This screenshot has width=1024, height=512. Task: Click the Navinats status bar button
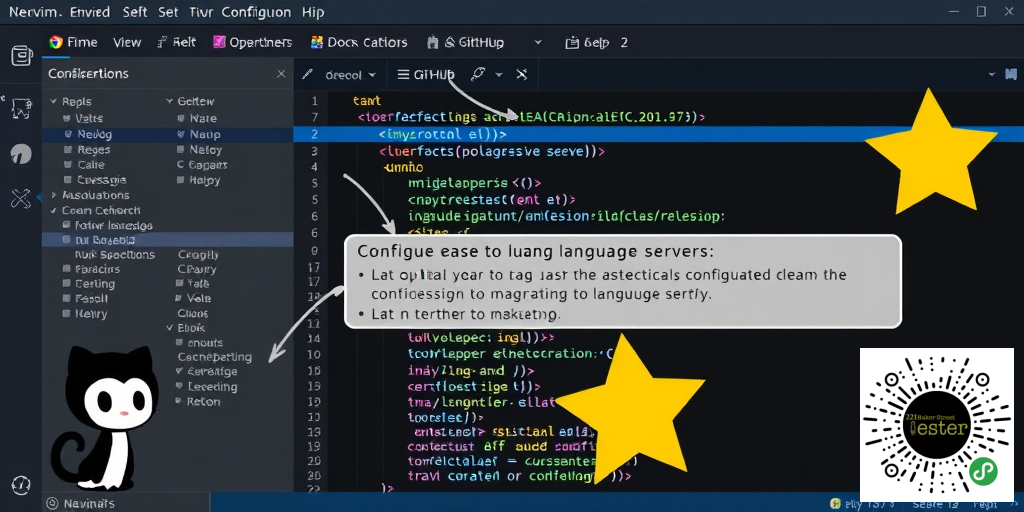(81, 503)
